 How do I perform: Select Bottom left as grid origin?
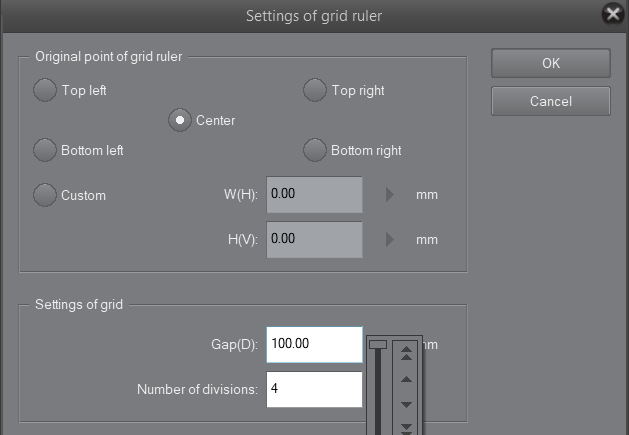click(x=45, y=150)
